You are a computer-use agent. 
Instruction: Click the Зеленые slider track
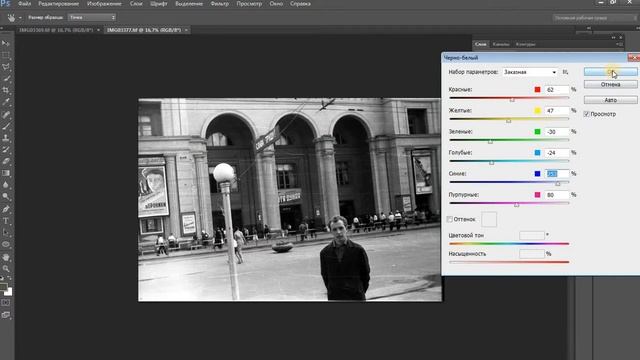509,140
